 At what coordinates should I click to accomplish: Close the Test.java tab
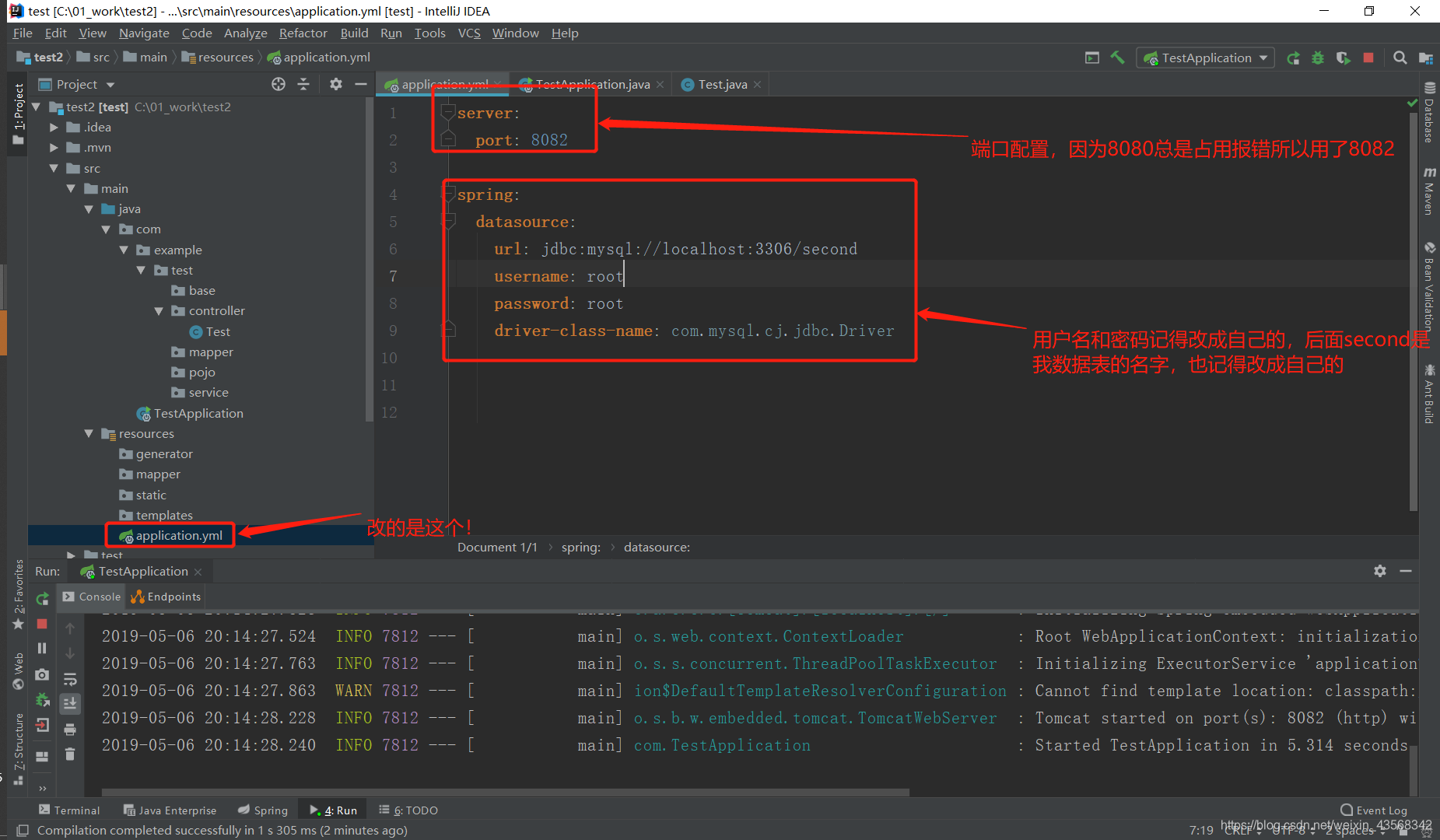(757, 85)
